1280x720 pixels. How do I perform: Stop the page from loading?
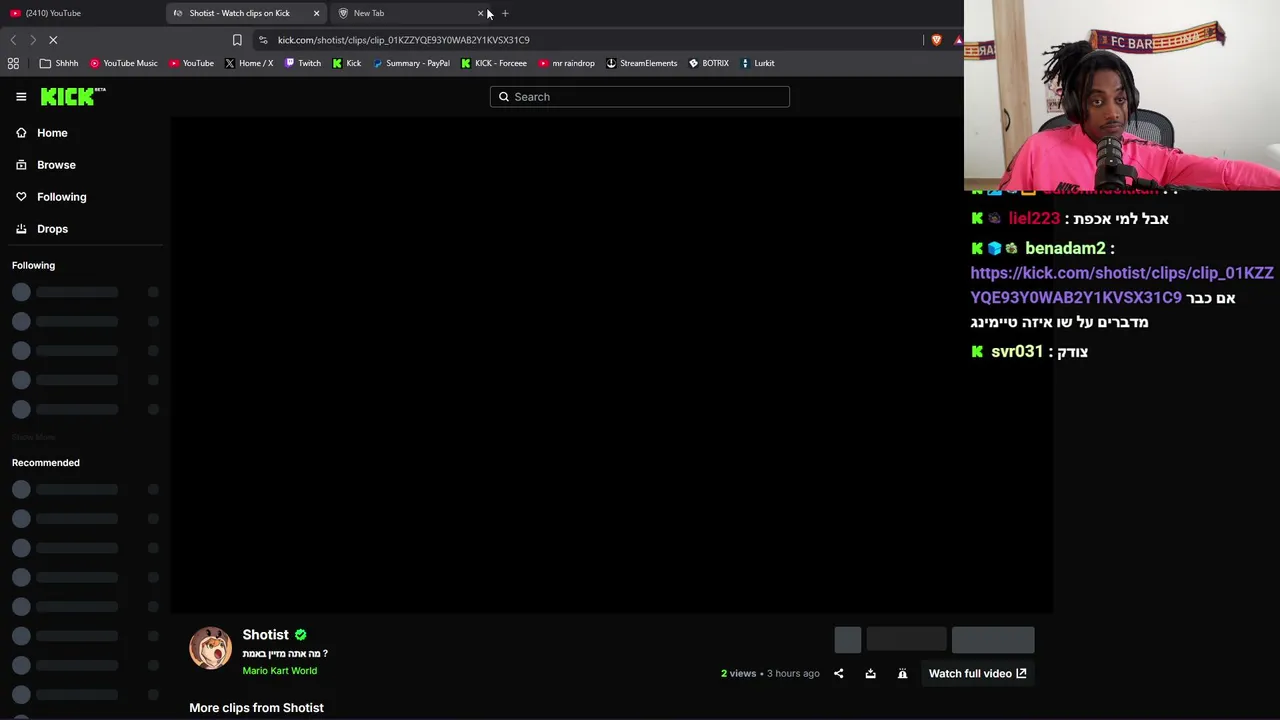pyautogui.click(x=54, y=40)
